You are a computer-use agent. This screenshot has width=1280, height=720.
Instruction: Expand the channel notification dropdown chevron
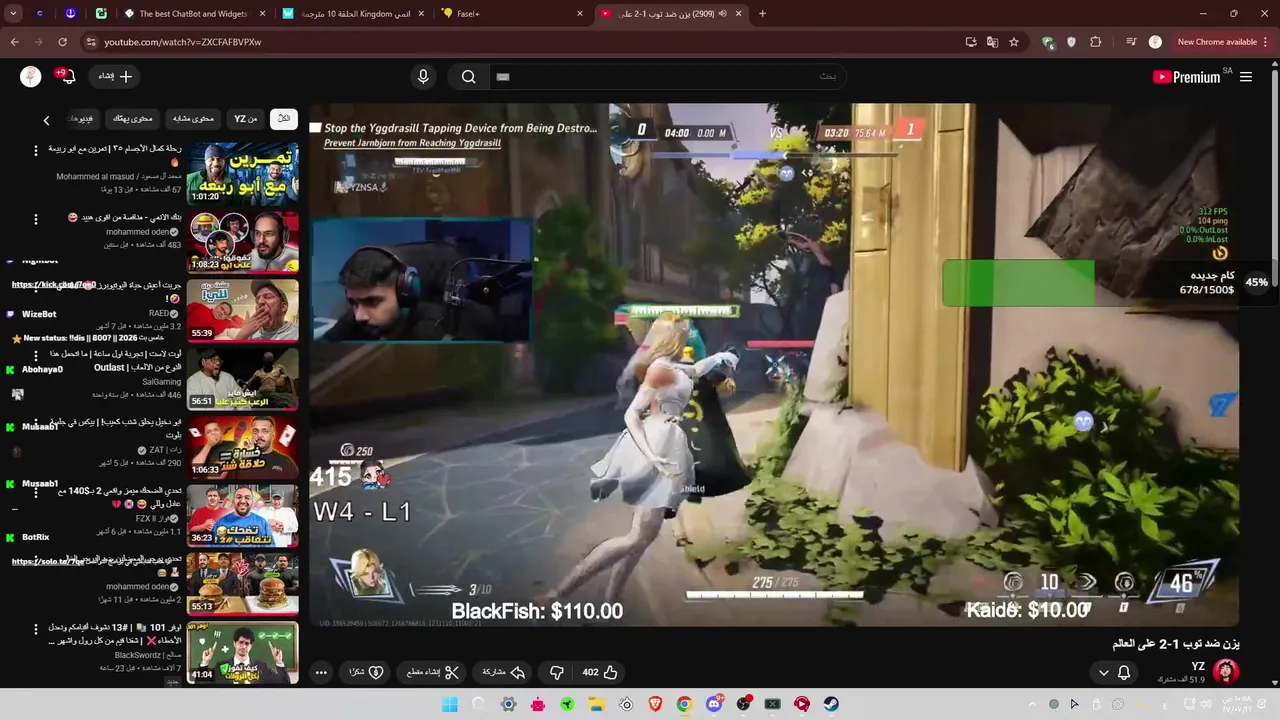coord(1104,673)
